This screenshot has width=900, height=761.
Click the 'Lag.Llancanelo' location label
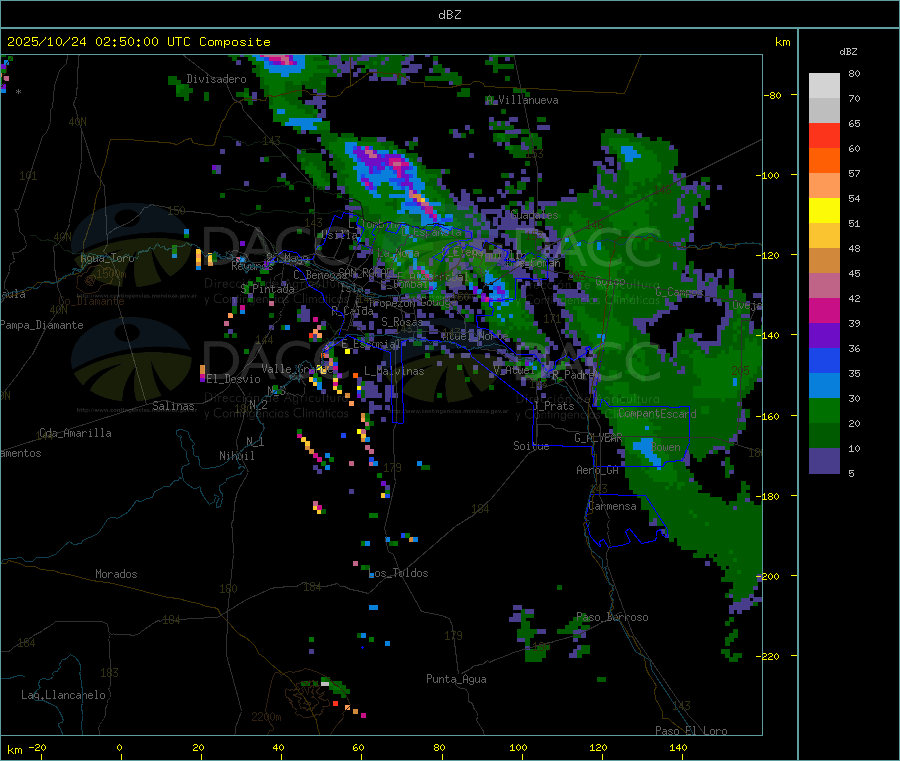(x=64, y=695)
